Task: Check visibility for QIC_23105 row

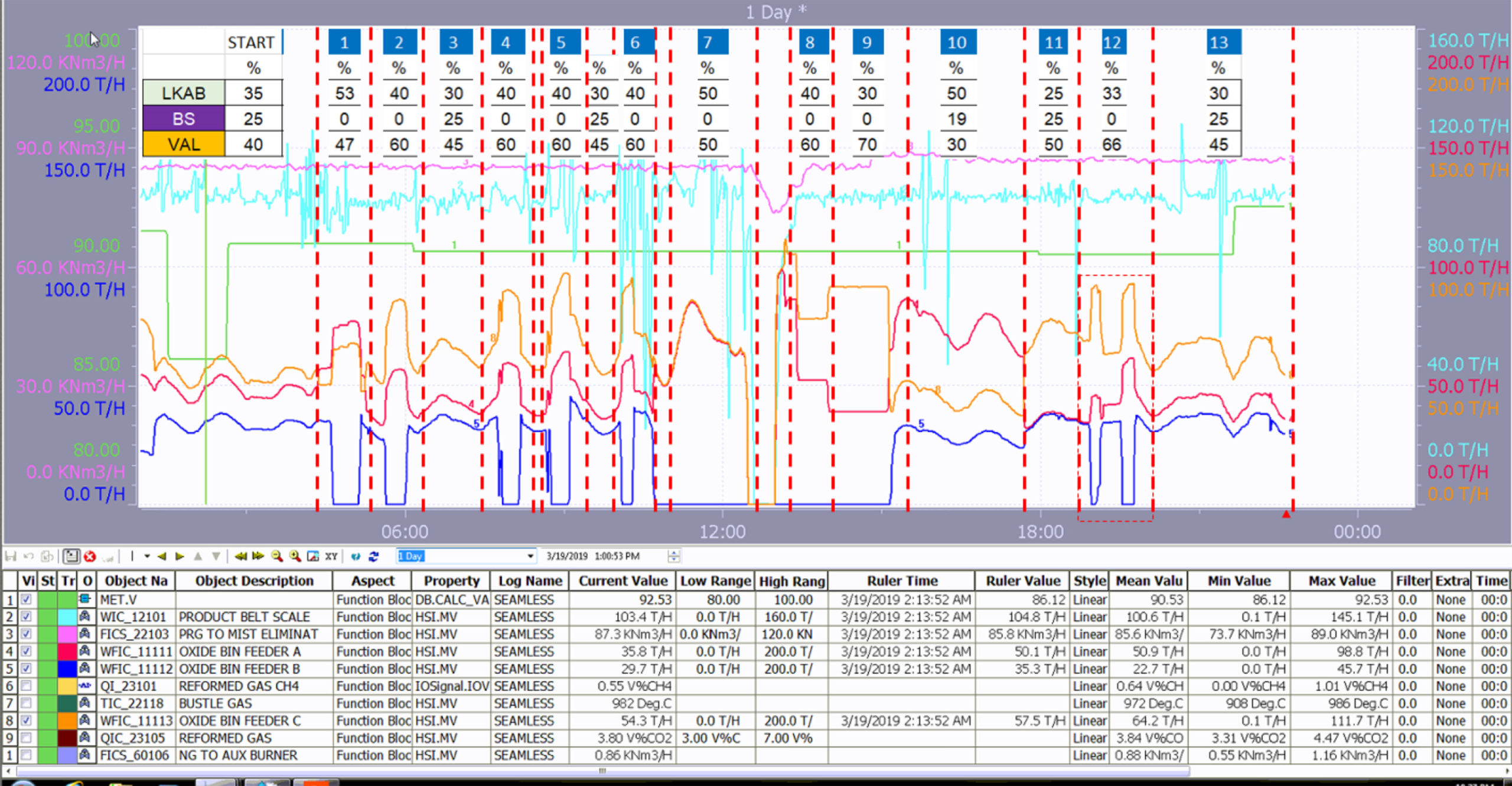Action: 27,738
